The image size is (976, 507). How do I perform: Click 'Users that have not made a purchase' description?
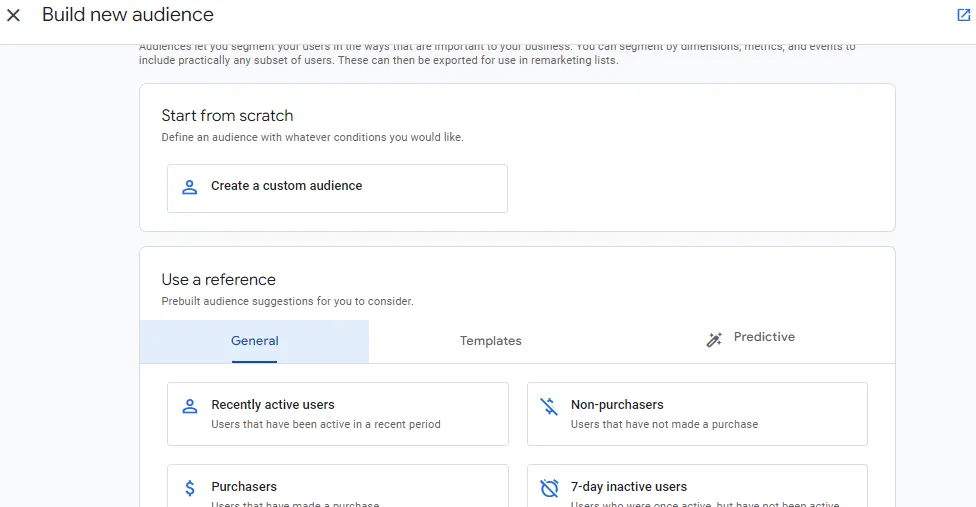pyautogui.click(x=664, y=424)
